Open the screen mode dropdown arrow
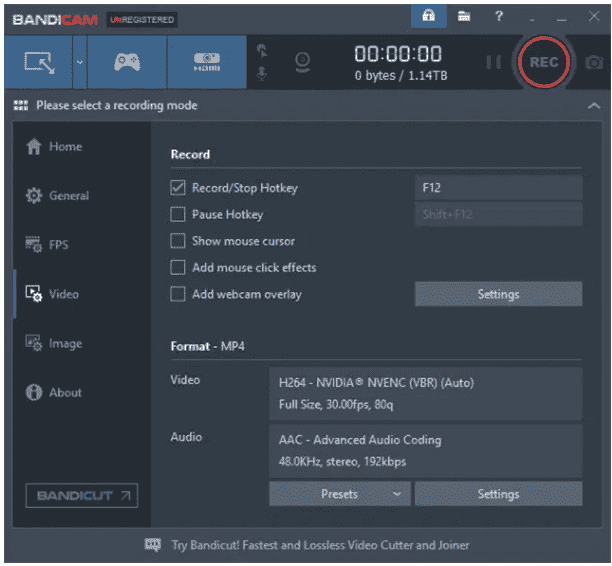The width and height of the screenshot is (612, 566). 80,62
